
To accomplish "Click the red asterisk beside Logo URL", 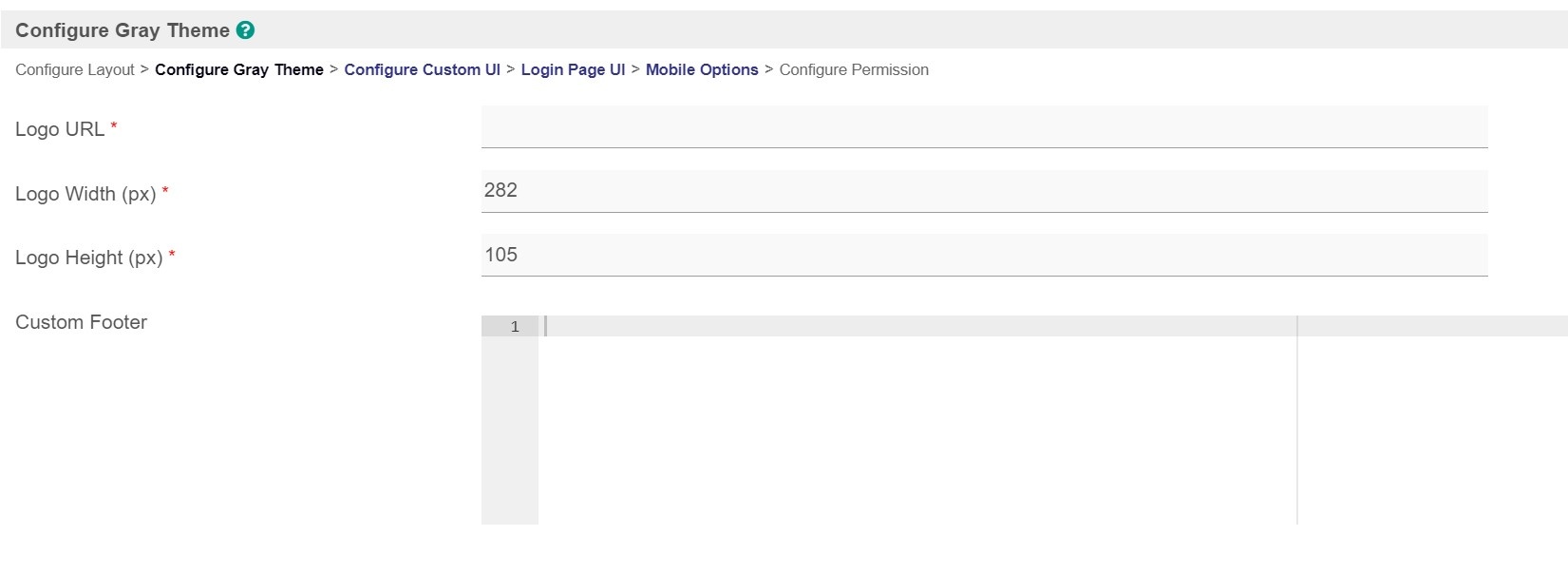I will [x=114, y=126].
